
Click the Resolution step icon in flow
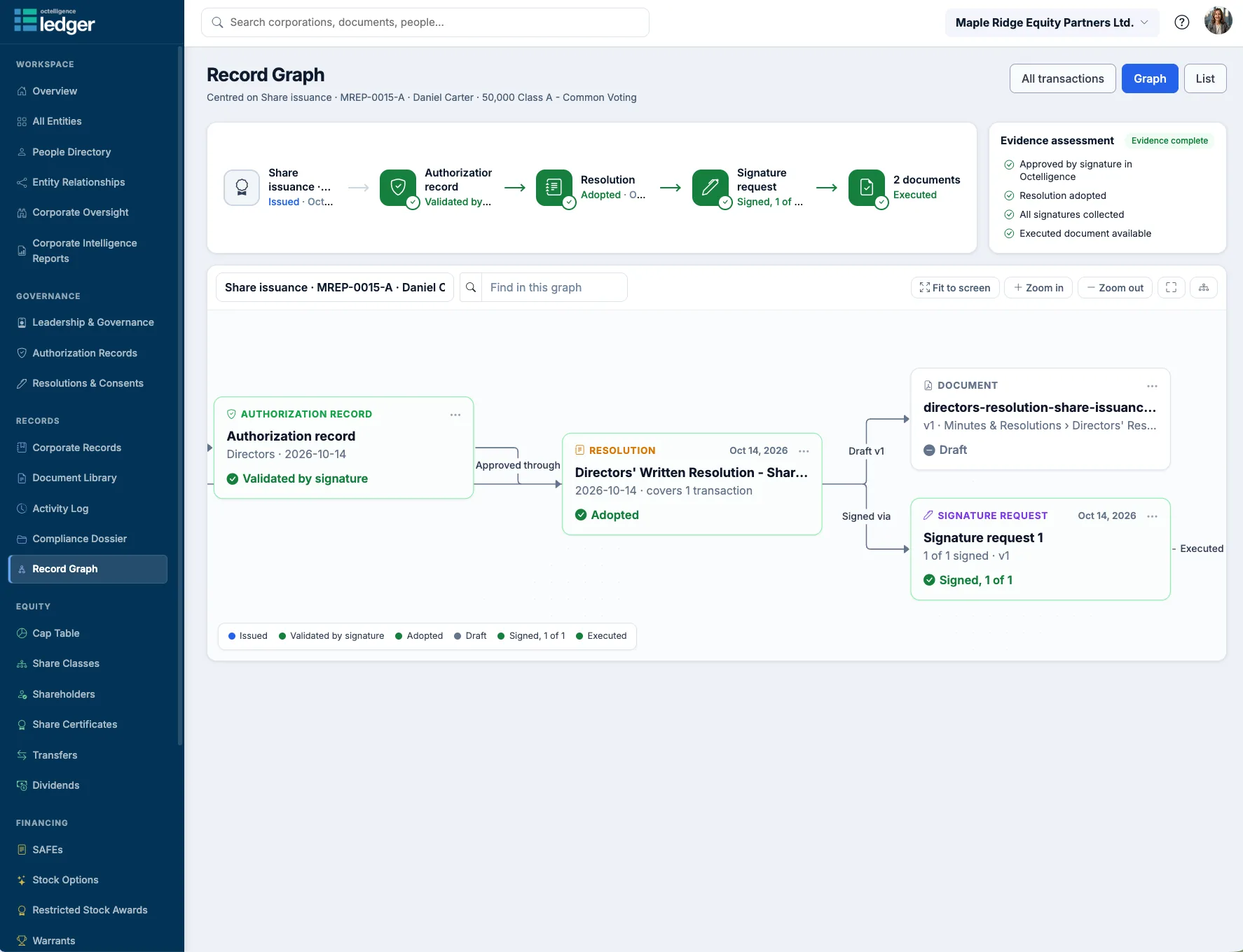554,187
